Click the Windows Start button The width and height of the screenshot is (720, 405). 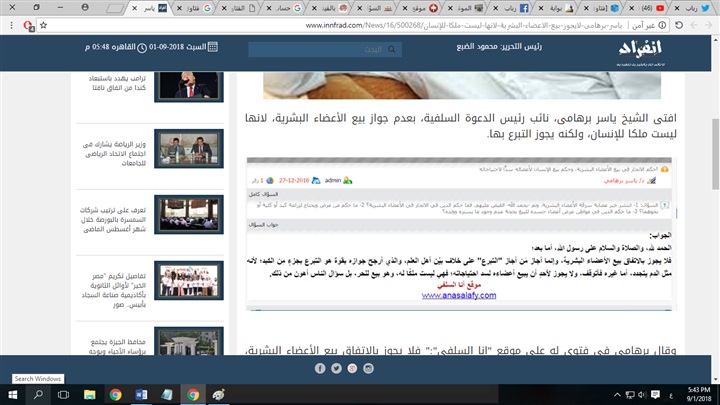click(13, 394)
